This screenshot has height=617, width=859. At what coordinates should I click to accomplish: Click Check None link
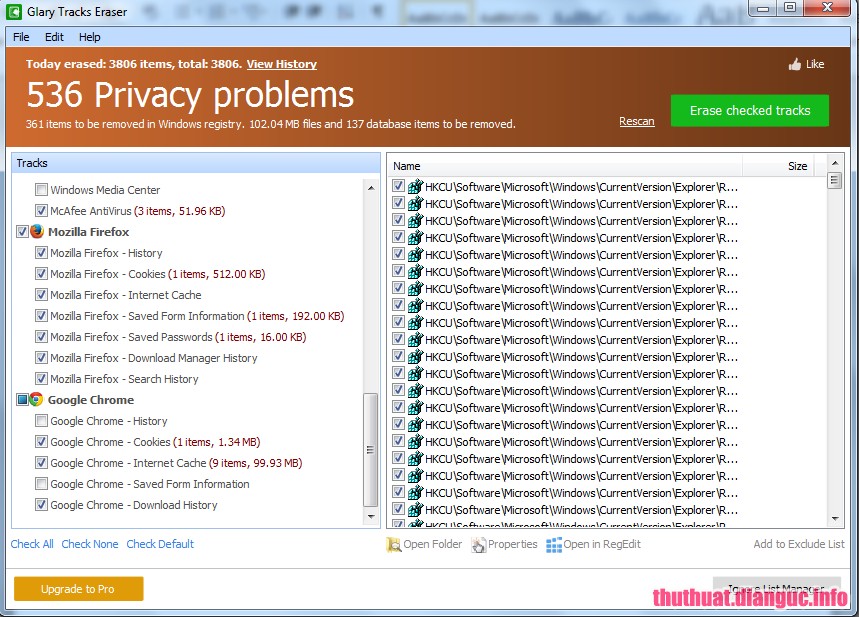pos(90,544)
